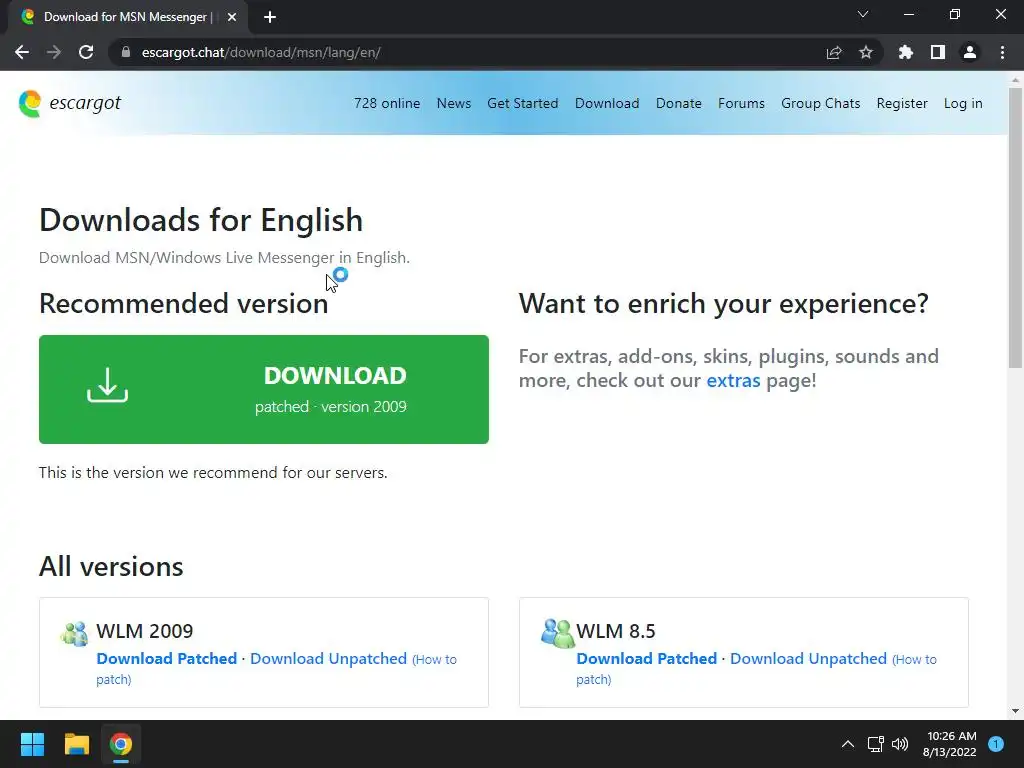The width and height of the screenshot is (1024, 768).
Task: Open the Register nav link
Action: [902, 103]
